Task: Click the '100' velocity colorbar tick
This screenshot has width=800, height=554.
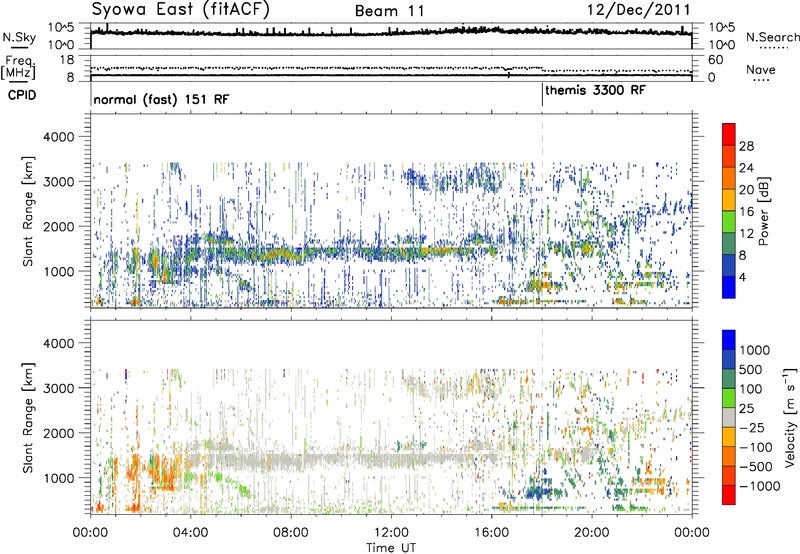Action: click(751, 389)
